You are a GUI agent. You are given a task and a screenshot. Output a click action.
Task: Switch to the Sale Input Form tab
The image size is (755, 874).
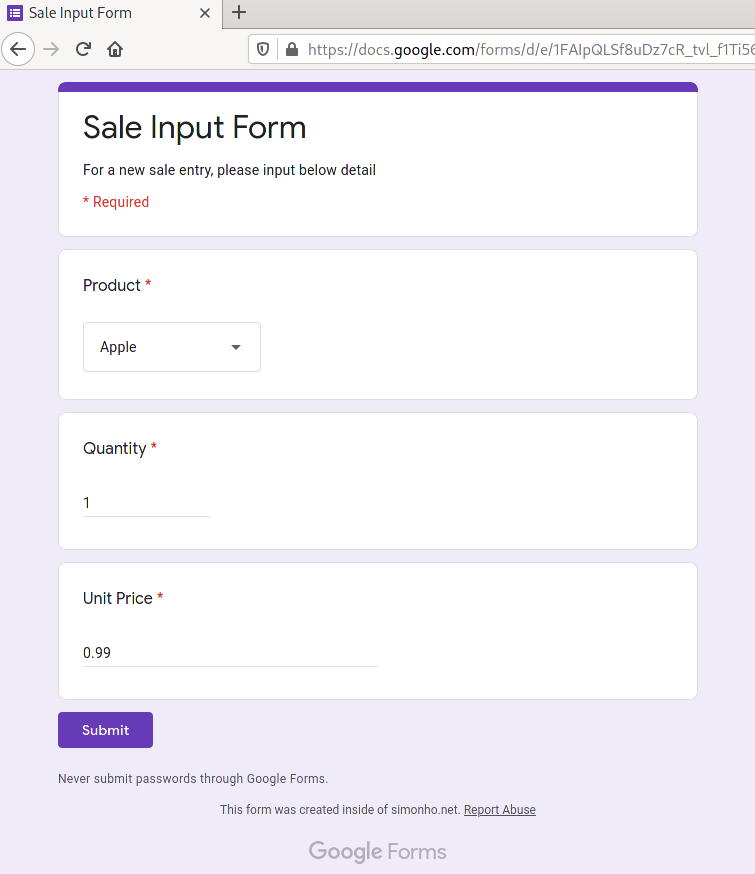pyautogui.click(x=110, y=13)
